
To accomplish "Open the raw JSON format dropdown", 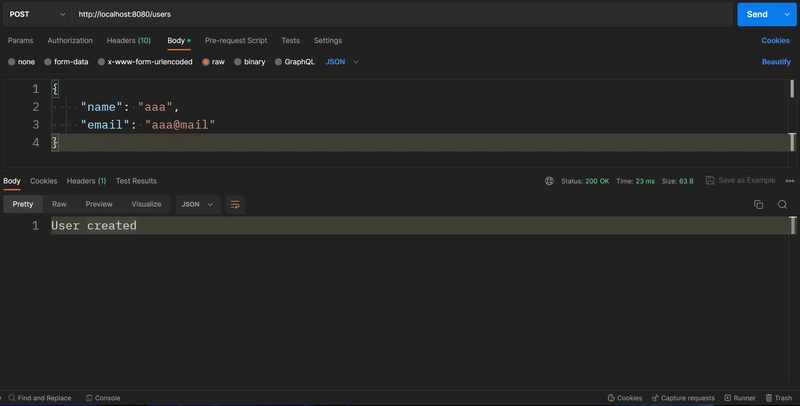I will tap(342, 62).
